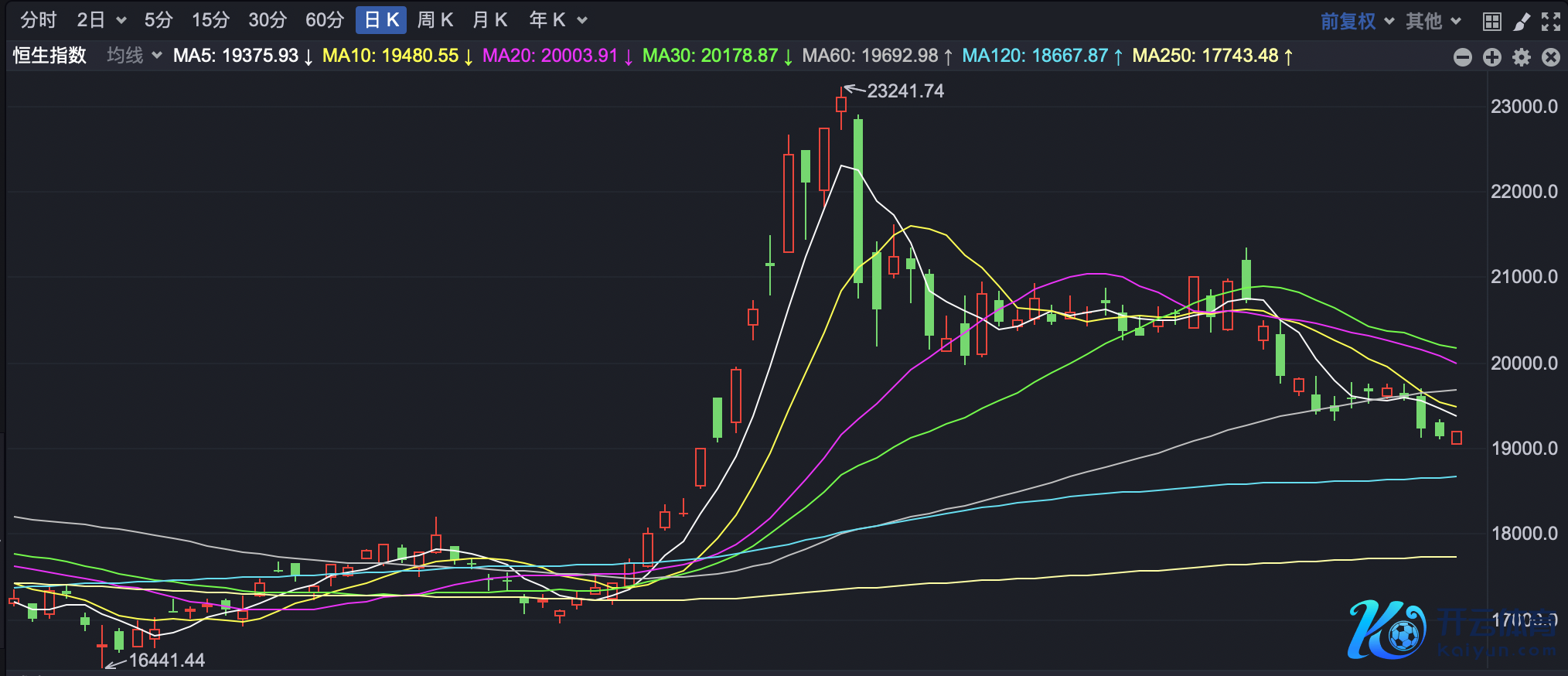
Task: Click the MA5 value label
Action: click(x=236, y=56)
